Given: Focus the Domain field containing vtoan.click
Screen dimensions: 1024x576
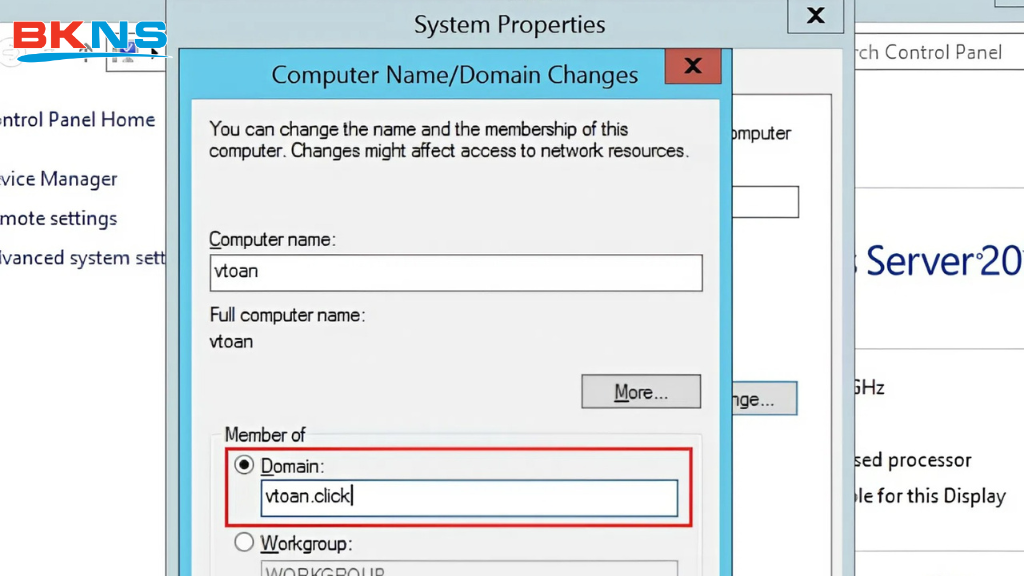Looking at the screenshot, I should click(x=468, y=497).
